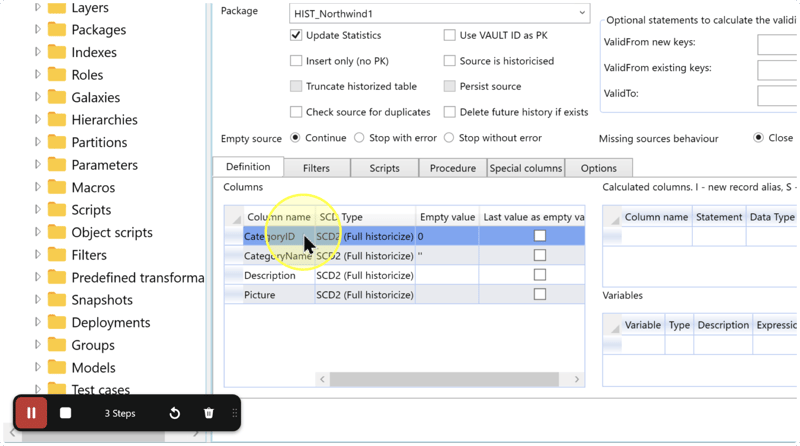The image size is (800, 446).
Task: Open the Scripts folder icon
Action: 57,210
